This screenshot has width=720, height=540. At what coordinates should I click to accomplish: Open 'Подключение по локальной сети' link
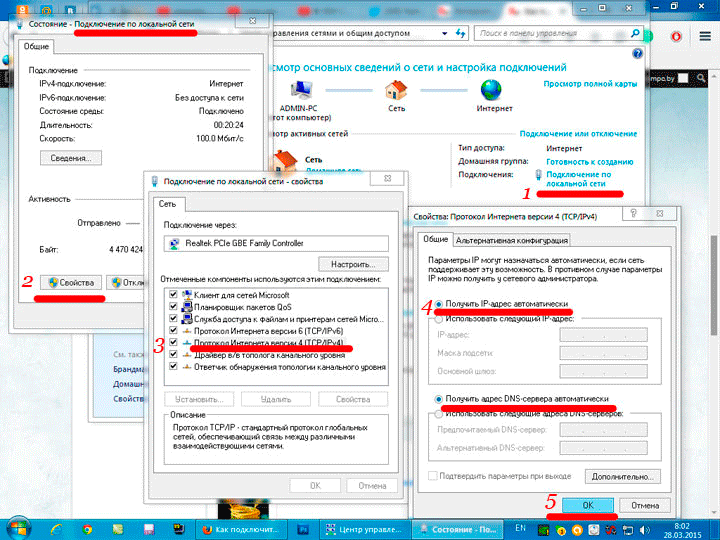click(579, 179)
